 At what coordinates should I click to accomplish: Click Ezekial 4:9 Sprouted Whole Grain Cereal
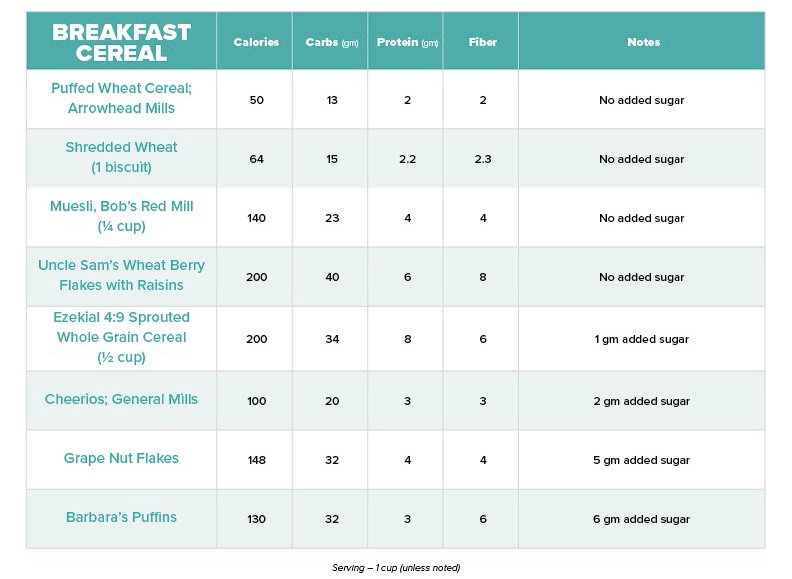(x=121, y=337)
